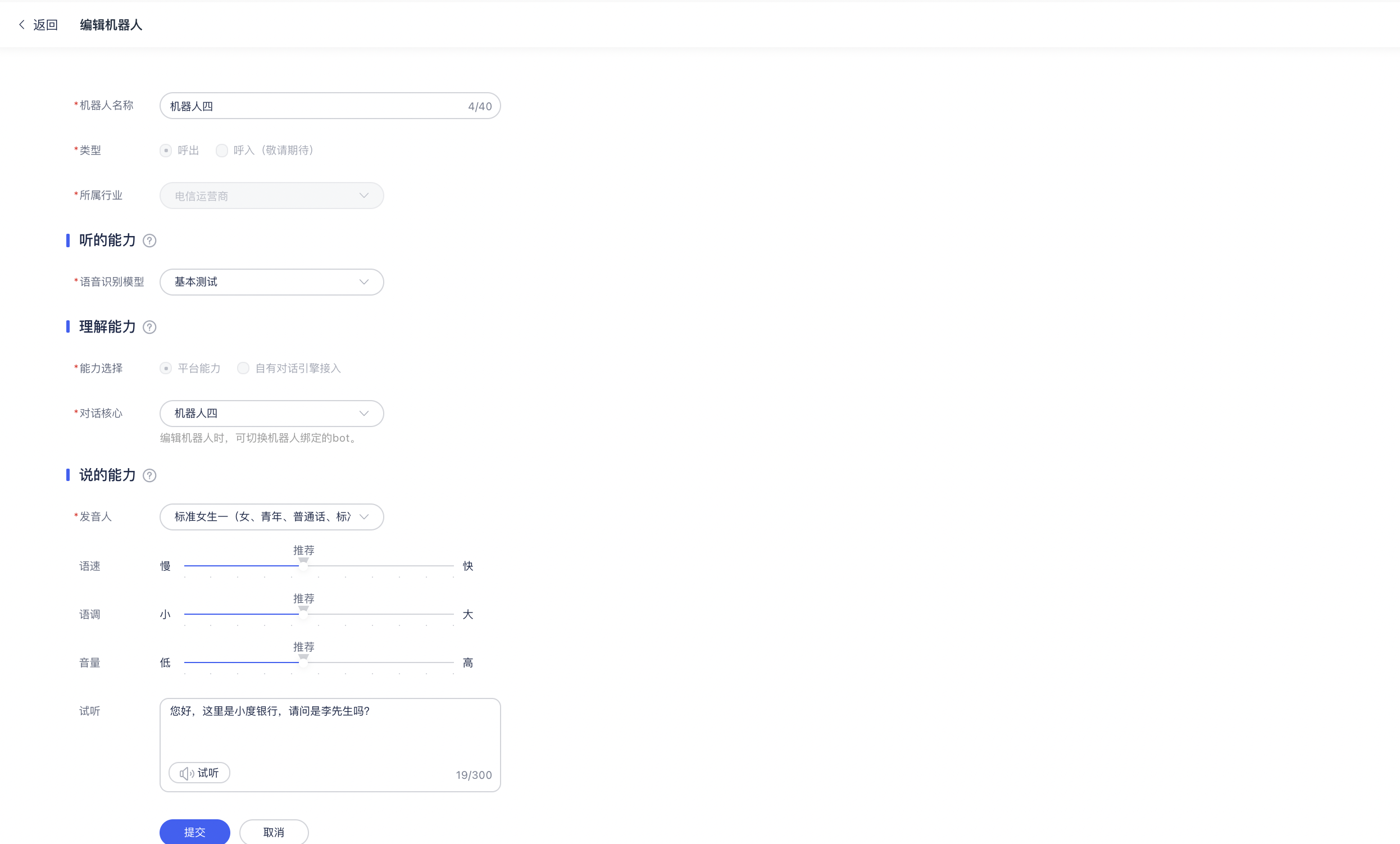The height and width of the screenshot is (844, 1400).
Task: Click the 取消 button
Action: pos(274,832)
